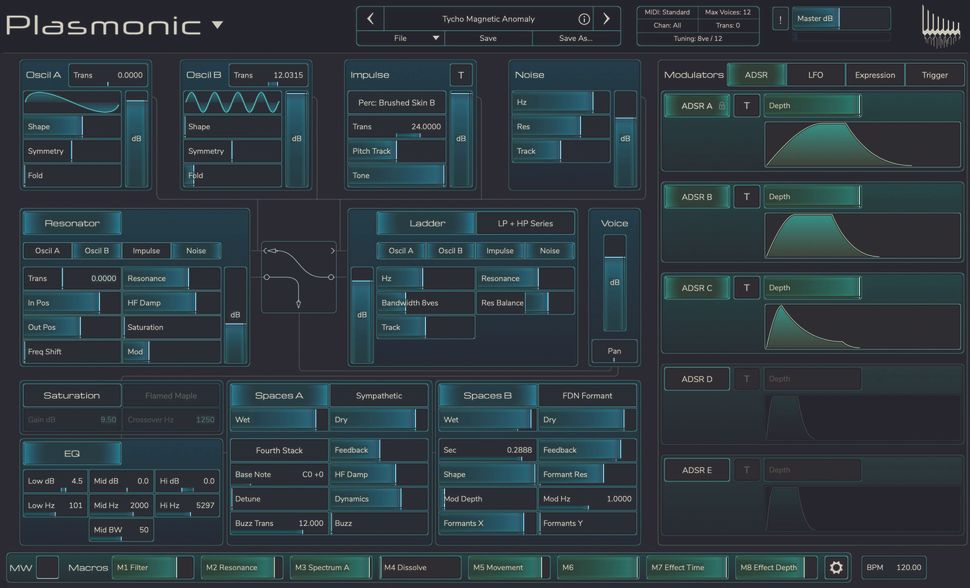Screen dimensions: 970x588
Task: Click the next preset arrow
Action: [x=606, y=18]
